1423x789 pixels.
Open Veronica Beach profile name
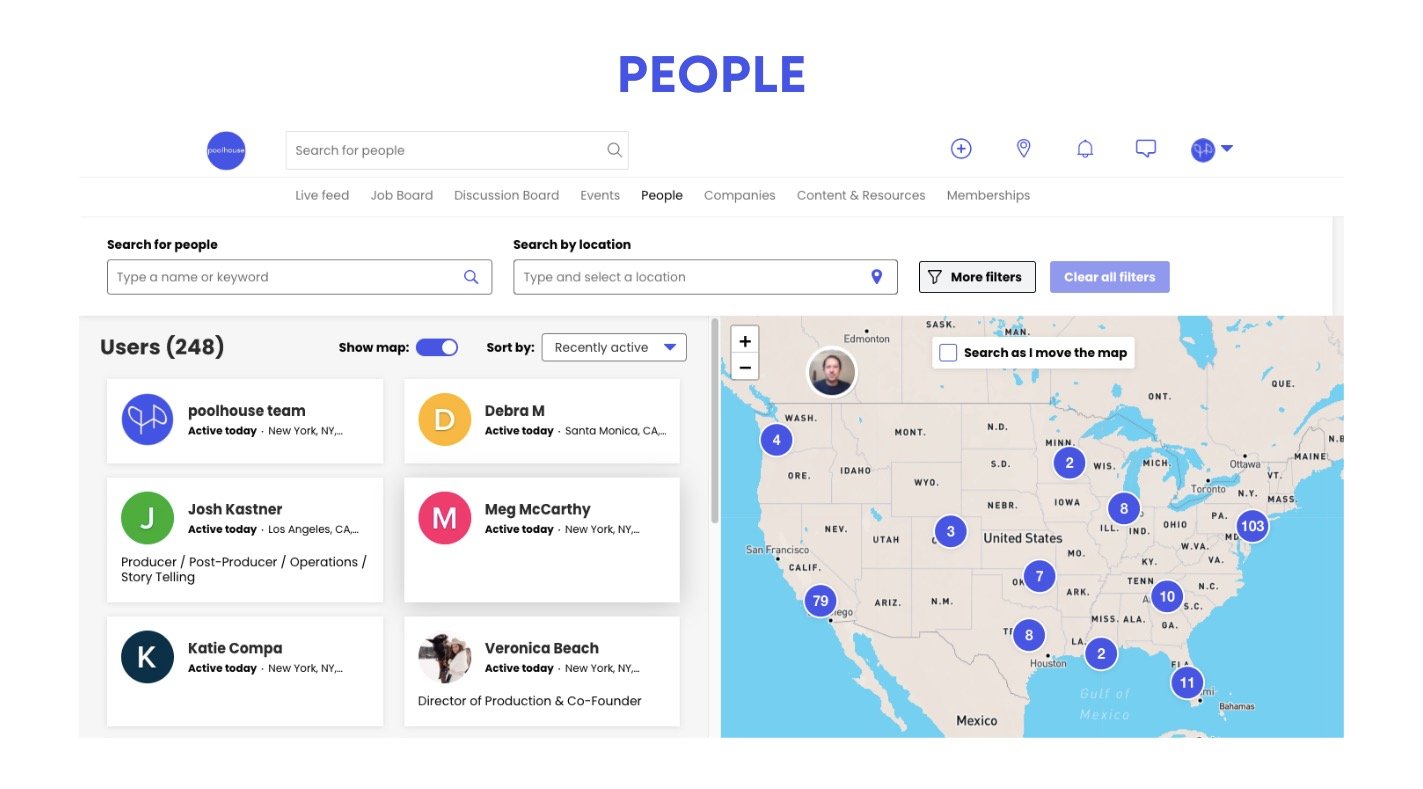pyautogui.click(x=542, y=648)
